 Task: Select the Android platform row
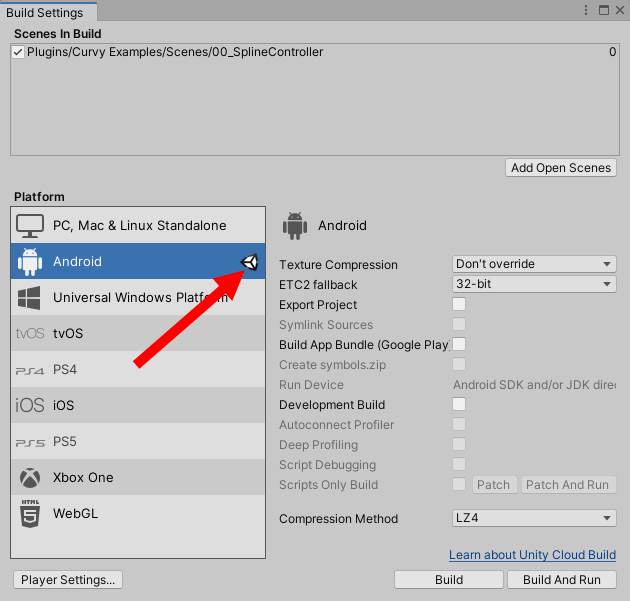pyautogui.click(x=138, y=261)
